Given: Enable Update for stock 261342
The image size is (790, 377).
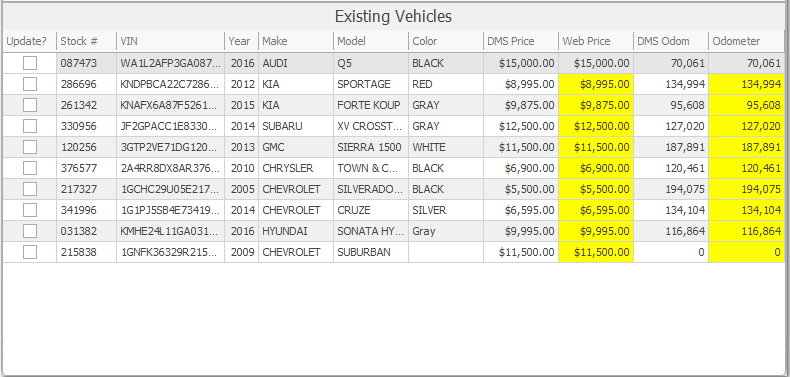Looking at the screenshot, I should [30, 105].
